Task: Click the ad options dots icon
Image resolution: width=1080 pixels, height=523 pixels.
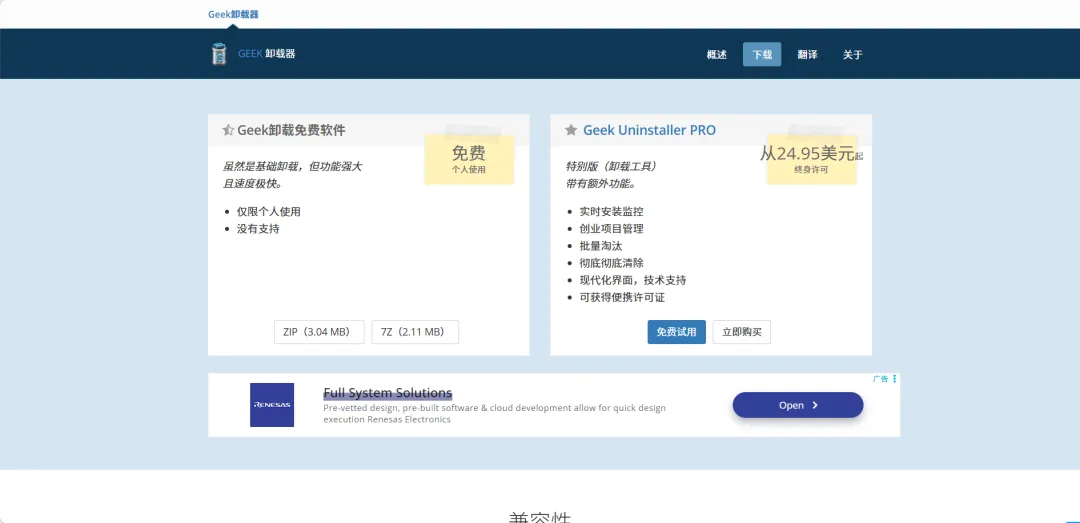Action: click(x=894, y=379)
